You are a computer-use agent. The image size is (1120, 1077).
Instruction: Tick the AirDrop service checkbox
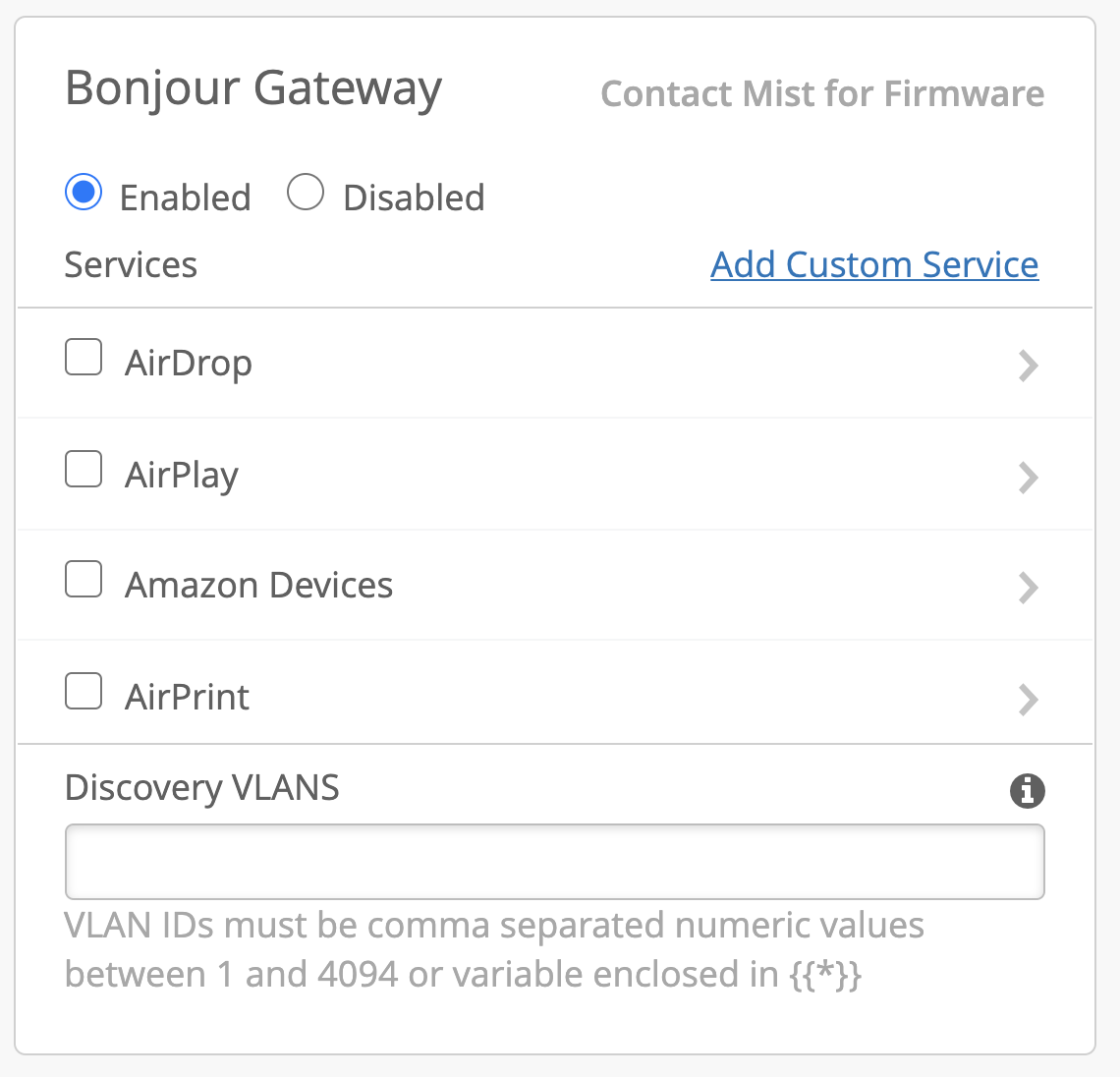(x=84, y=357)
